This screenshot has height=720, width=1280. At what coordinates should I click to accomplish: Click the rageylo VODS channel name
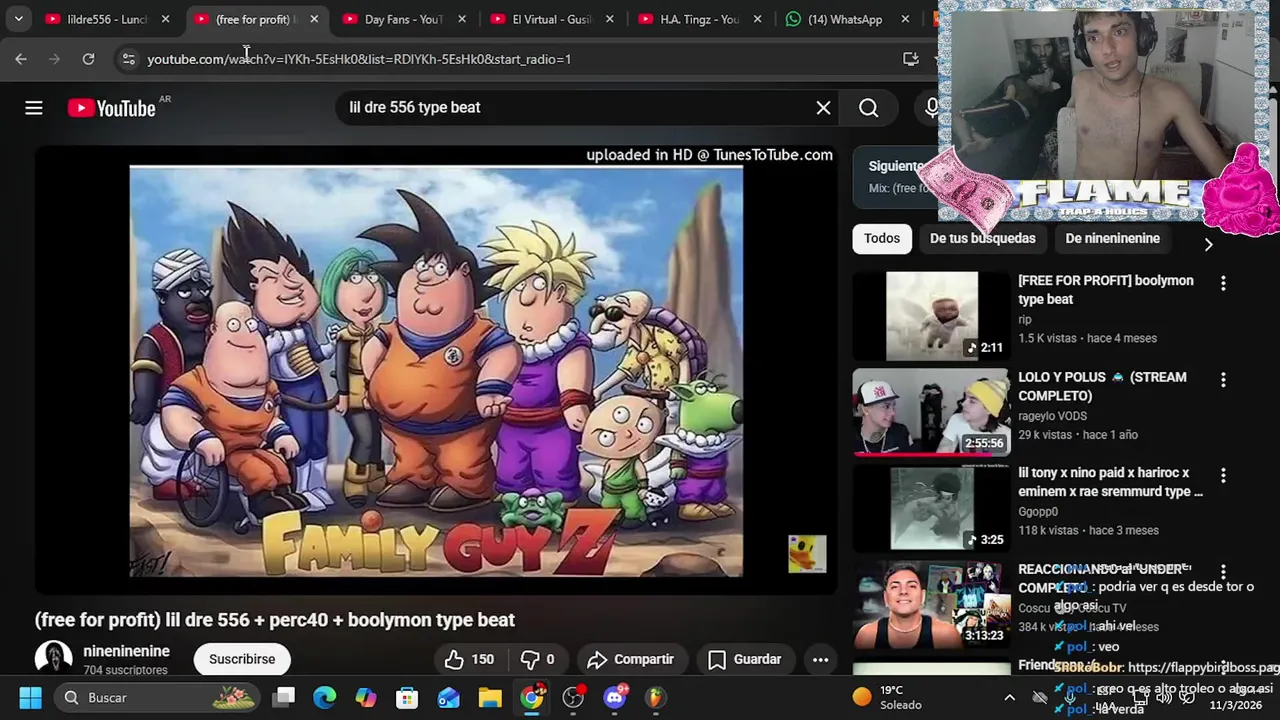coord(1052,416)
